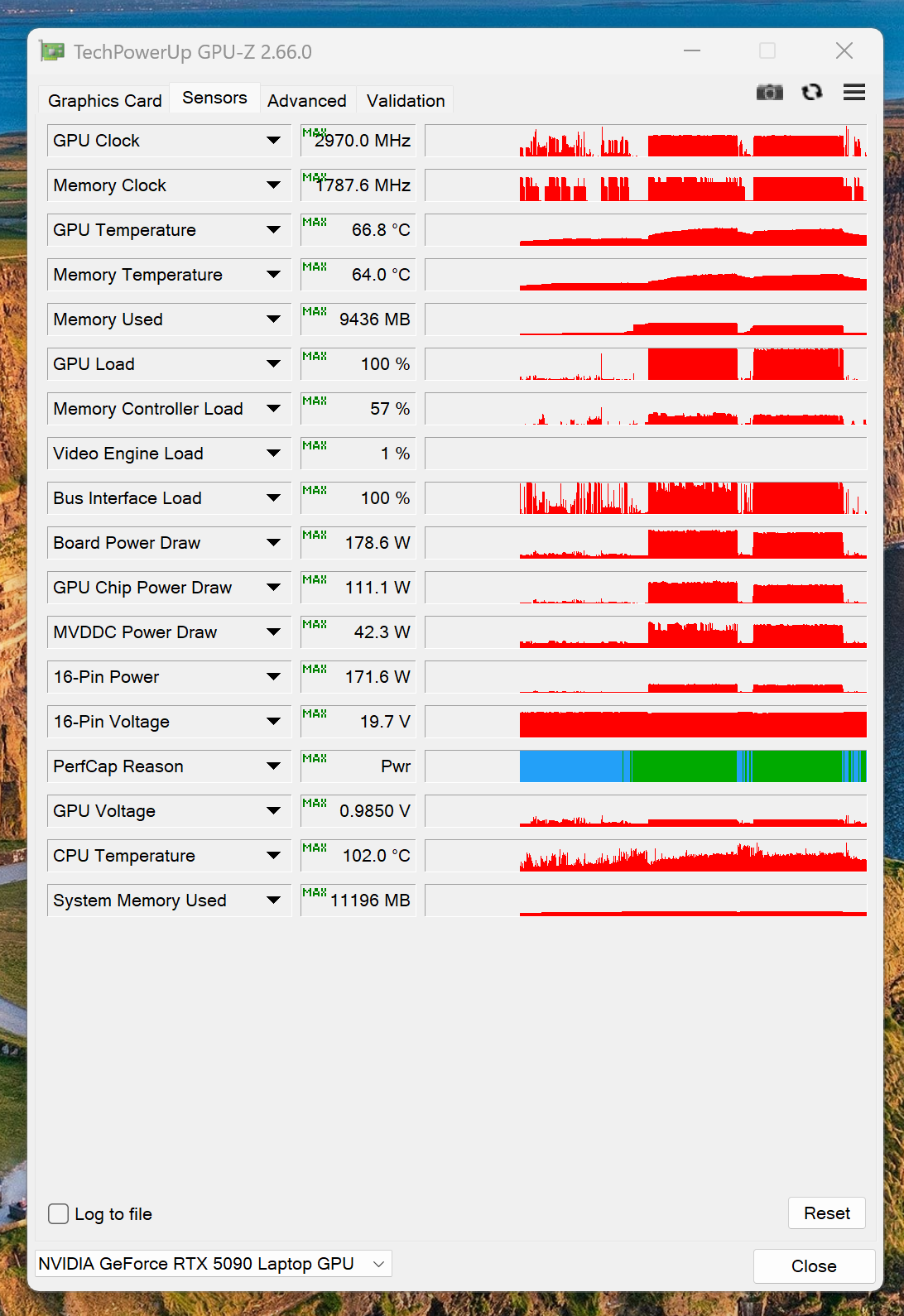The height and width of the screenshot is (1316, 904).
Task: Click the System Memory Used 11196 MB value
Action: click(x=358, y=901)
